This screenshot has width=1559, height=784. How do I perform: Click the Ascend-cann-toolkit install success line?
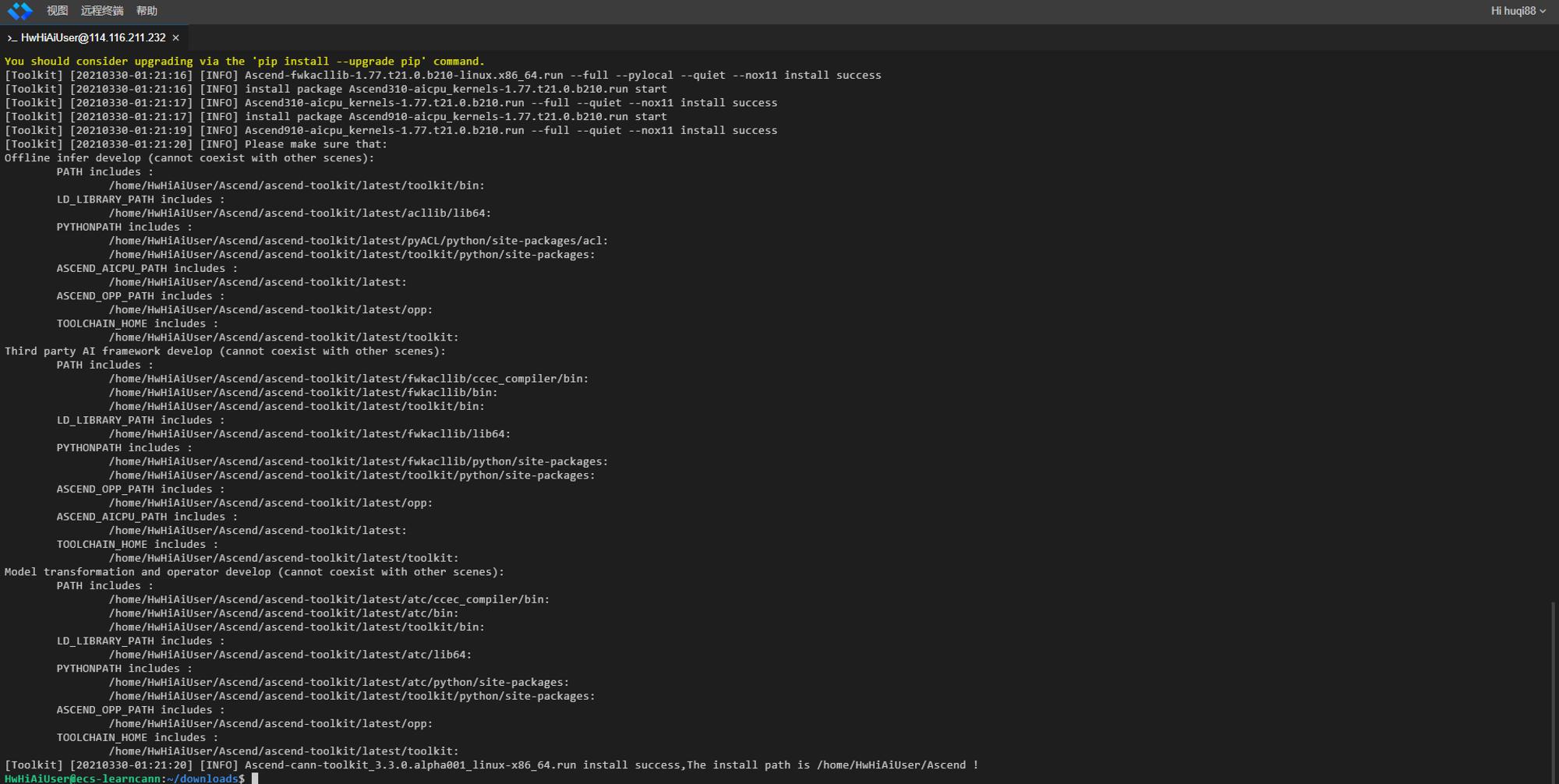(491, 765)
